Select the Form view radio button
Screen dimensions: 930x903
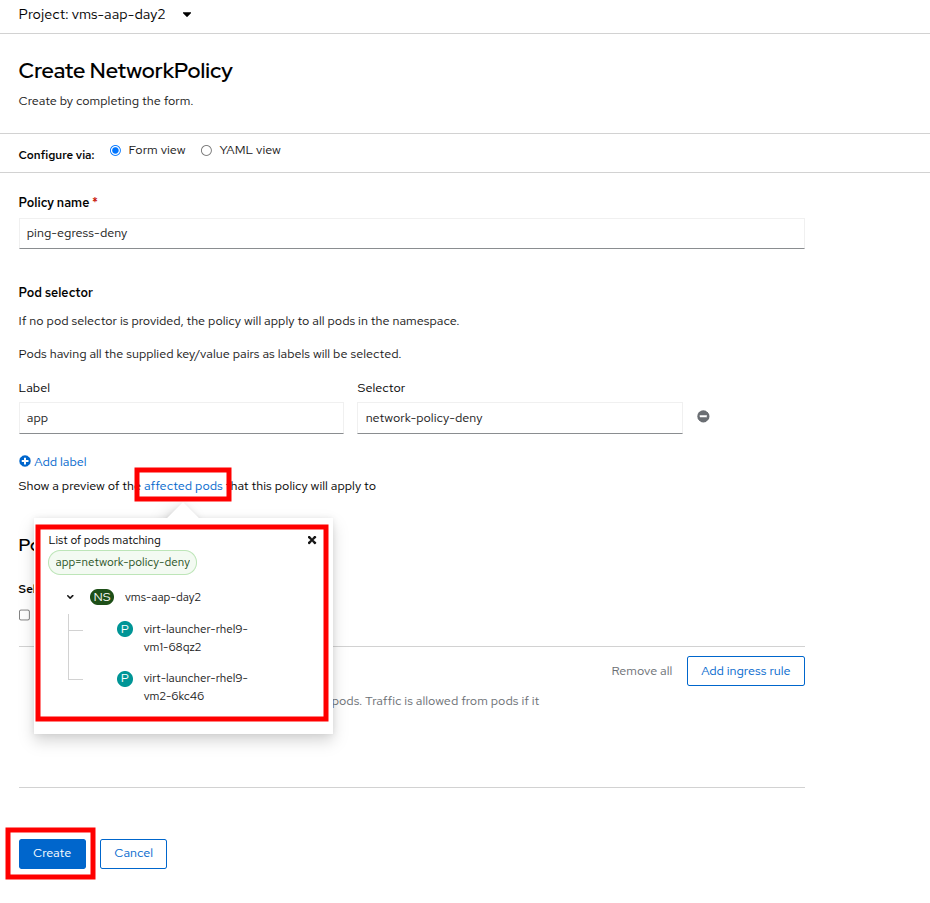[115, 151]
